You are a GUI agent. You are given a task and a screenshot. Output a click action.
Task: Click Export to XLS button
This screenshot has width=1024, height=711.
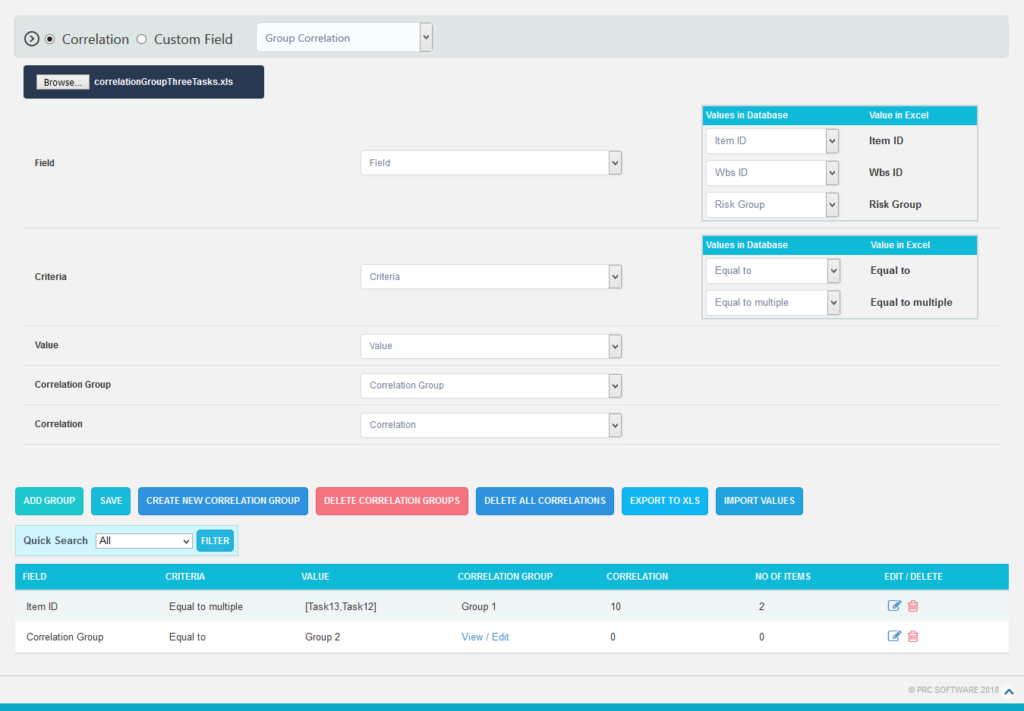tap(665, 501)
